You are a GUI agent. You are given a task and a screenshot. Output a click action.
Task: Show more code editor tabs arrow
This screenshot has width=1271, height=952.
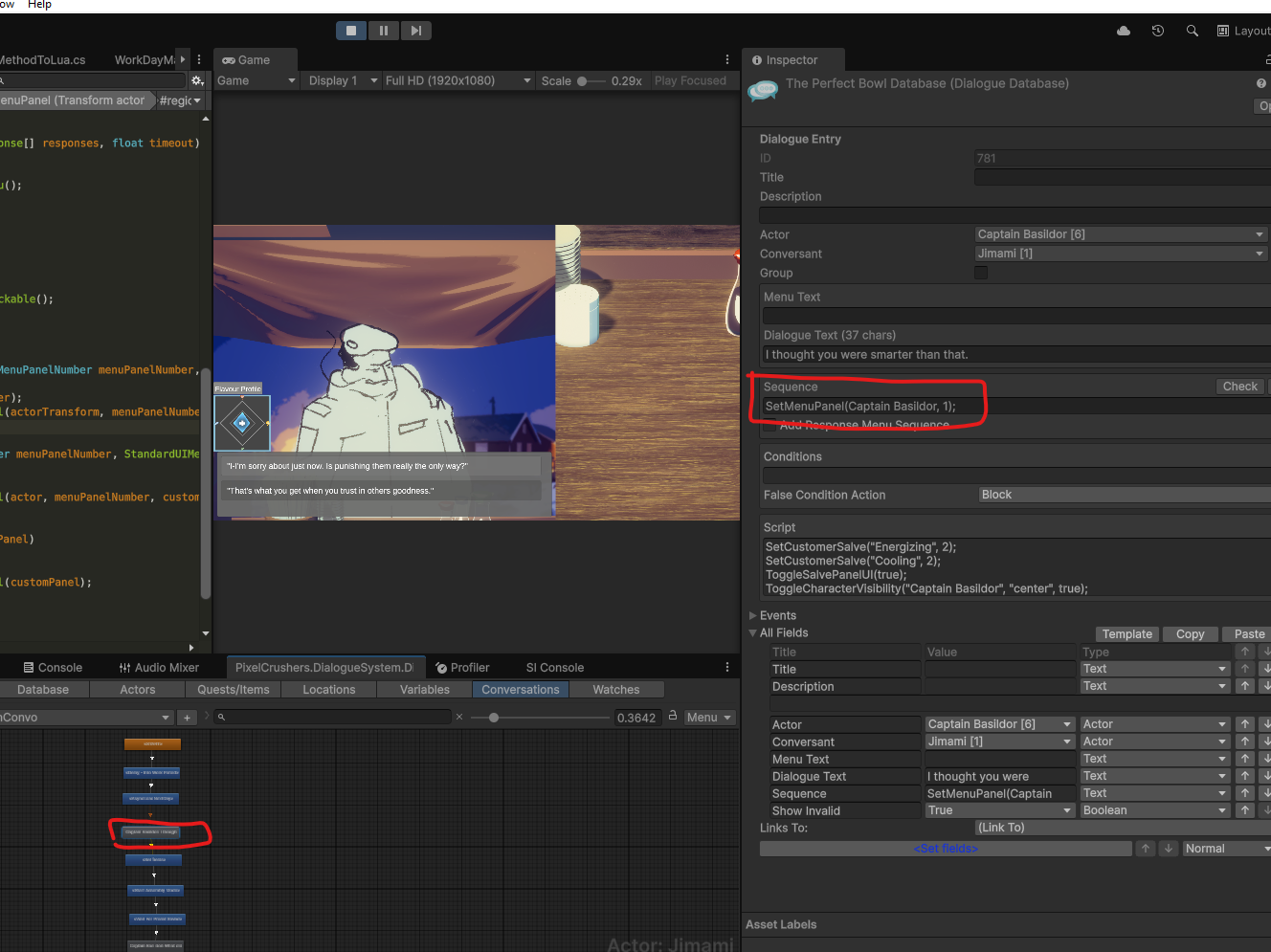tap(183, 59)
